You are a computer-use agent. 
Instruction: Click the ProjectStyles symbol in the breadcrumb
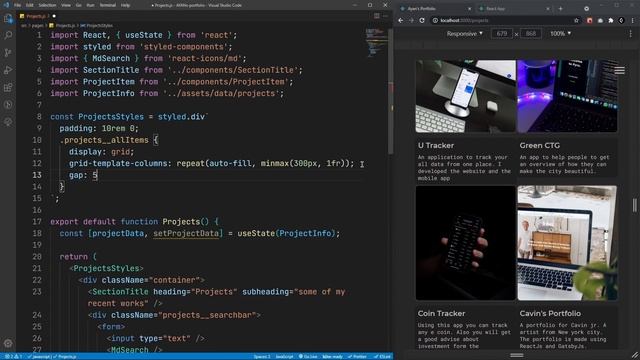pos(96,25)
